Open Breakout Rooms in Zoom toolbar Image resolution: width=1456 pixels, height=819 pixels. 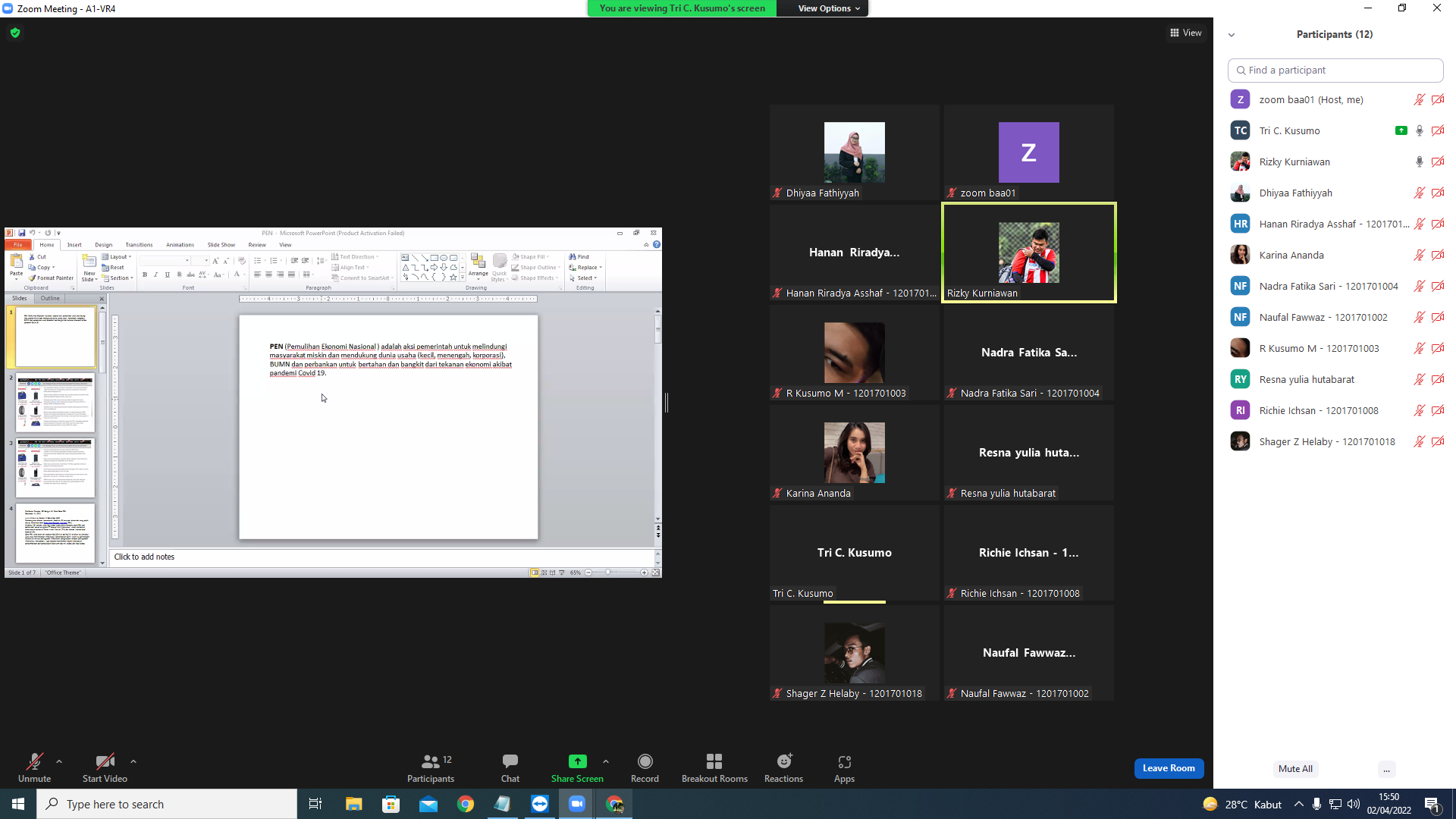coord(714,767)
